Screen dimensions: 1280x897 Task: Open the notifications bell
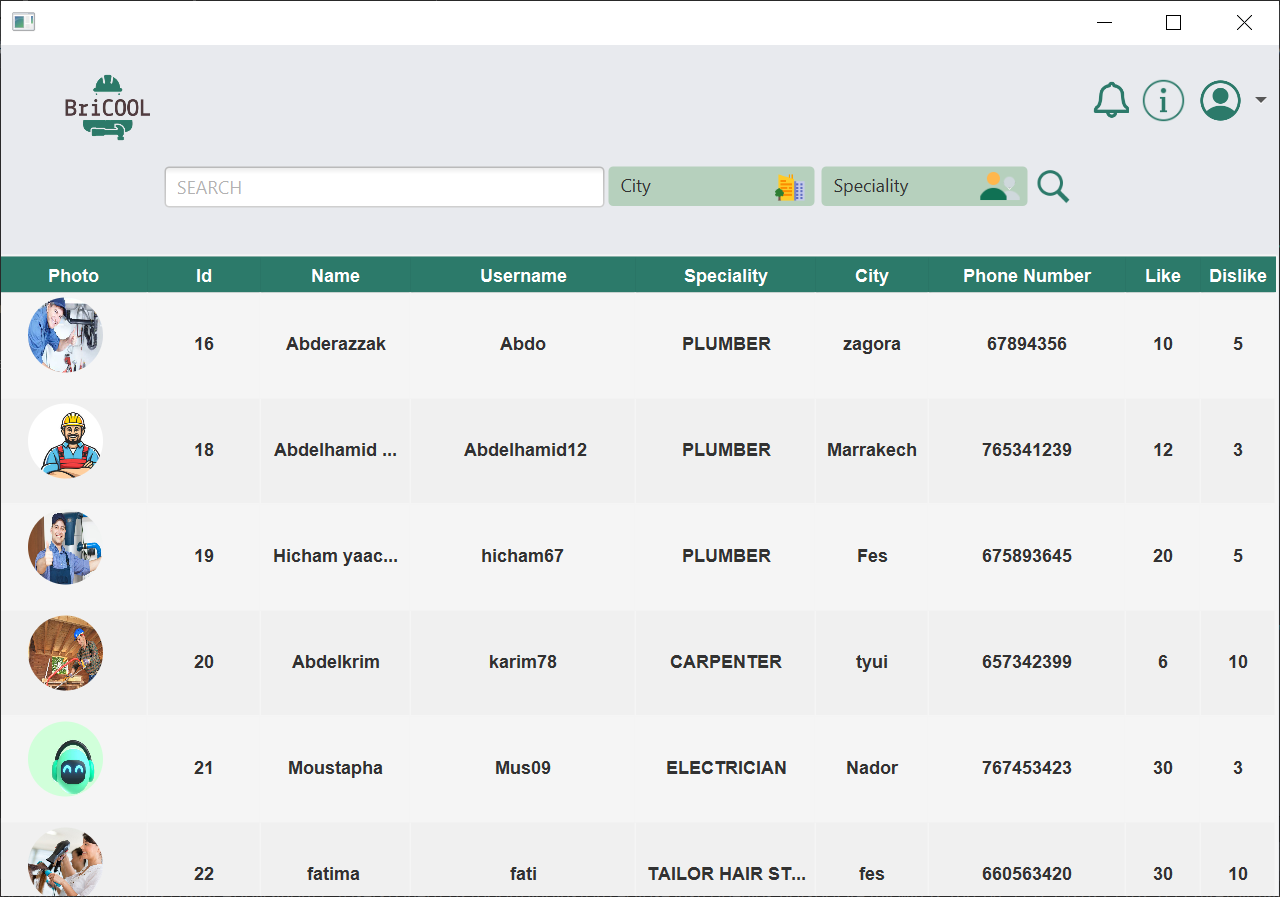[x=1111, y=100]
